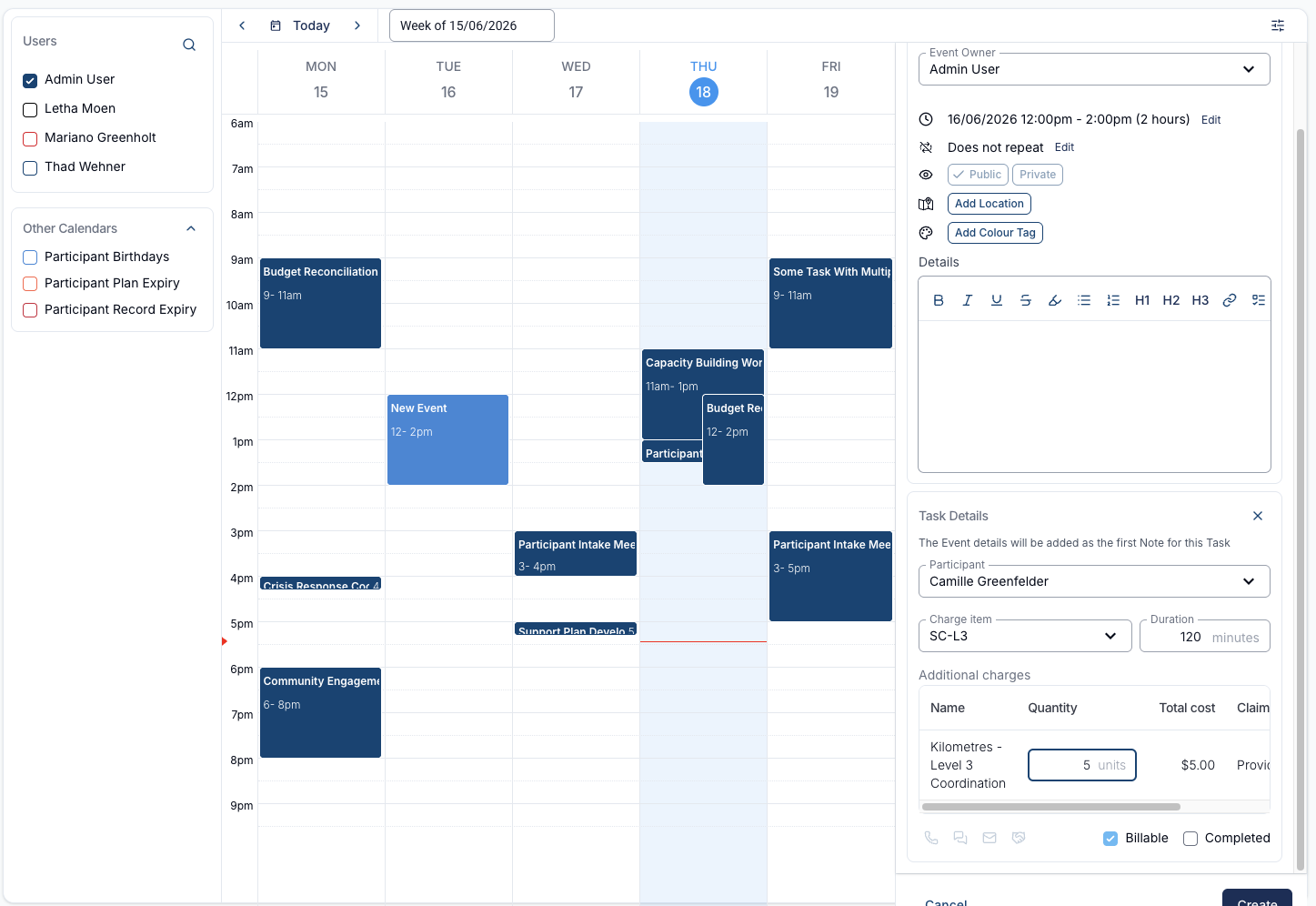
Task: Go to previous week arrow
Action: [x=242, y=25]
